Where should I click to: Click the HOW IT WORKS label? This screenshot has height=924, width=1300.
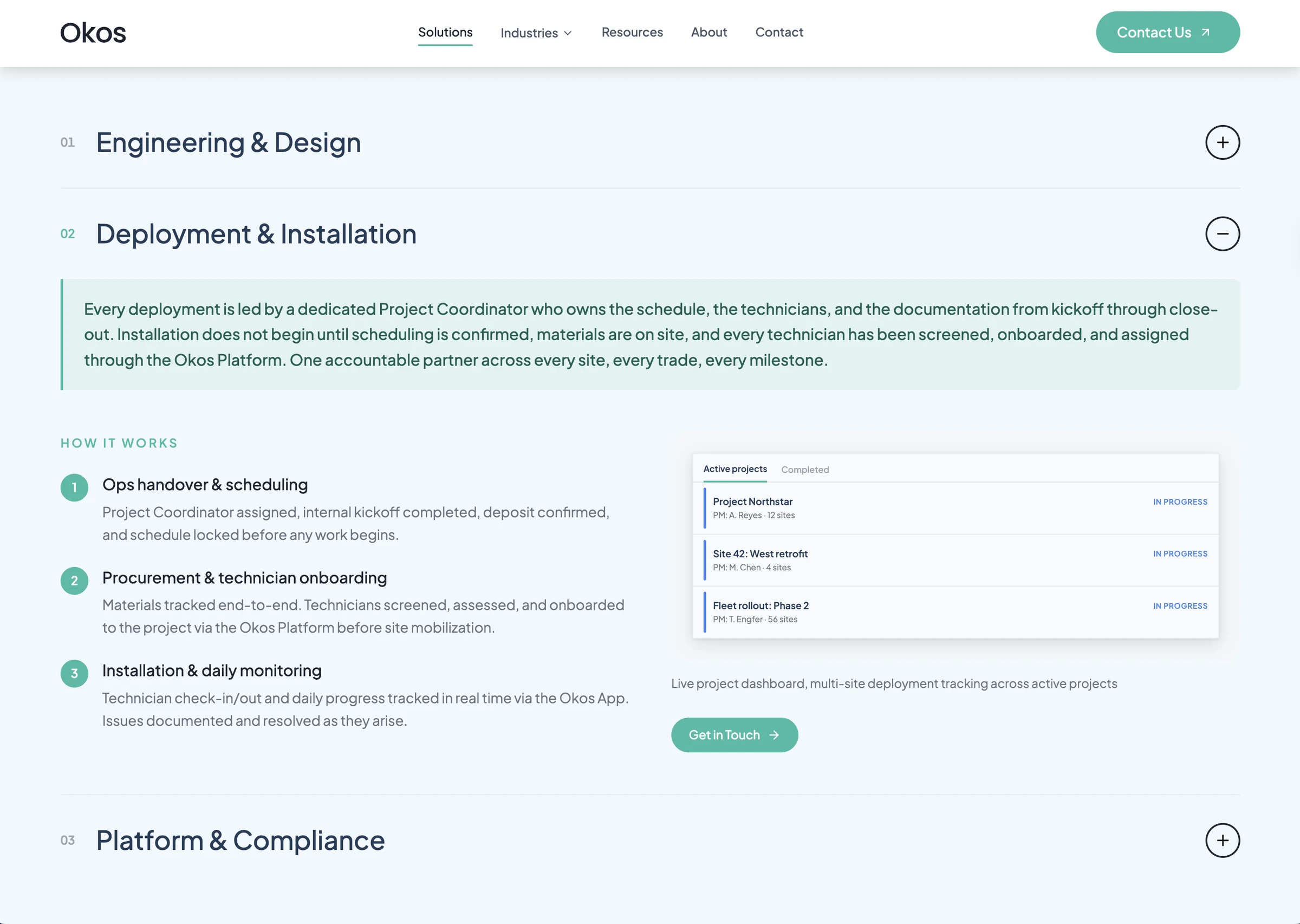119,443
